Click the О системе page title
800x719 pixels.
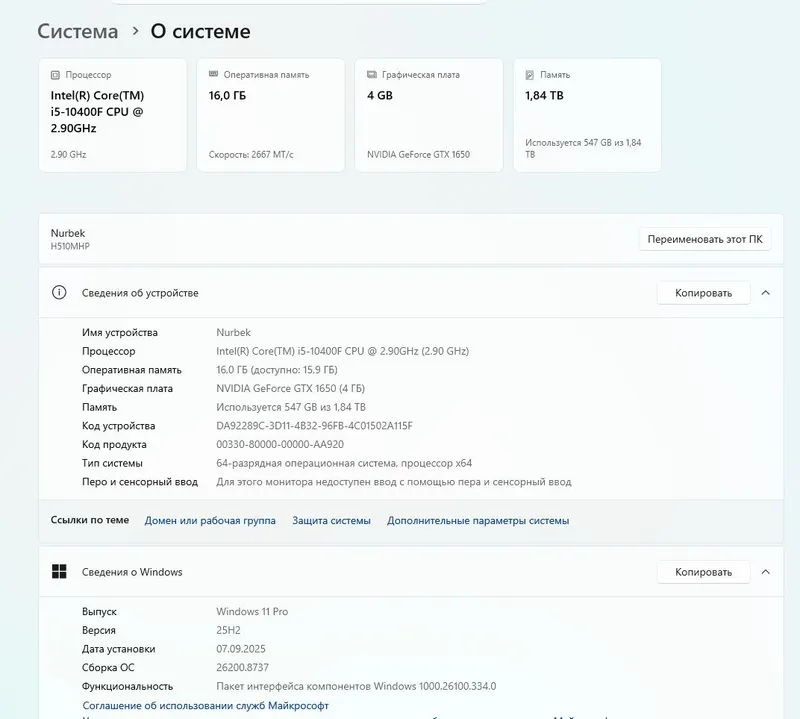click(201, 32)
